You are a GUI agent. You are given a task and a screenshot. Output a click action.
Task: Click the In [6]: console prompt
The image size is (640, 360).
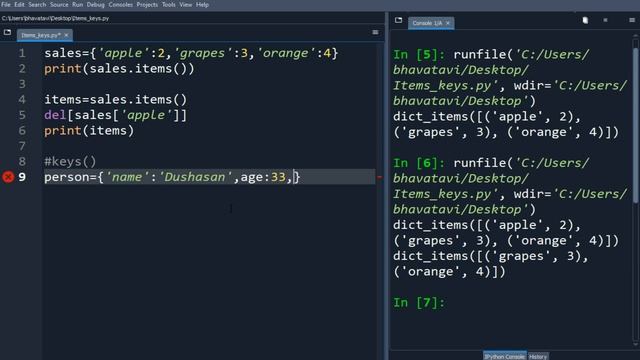tap(419, 163)
